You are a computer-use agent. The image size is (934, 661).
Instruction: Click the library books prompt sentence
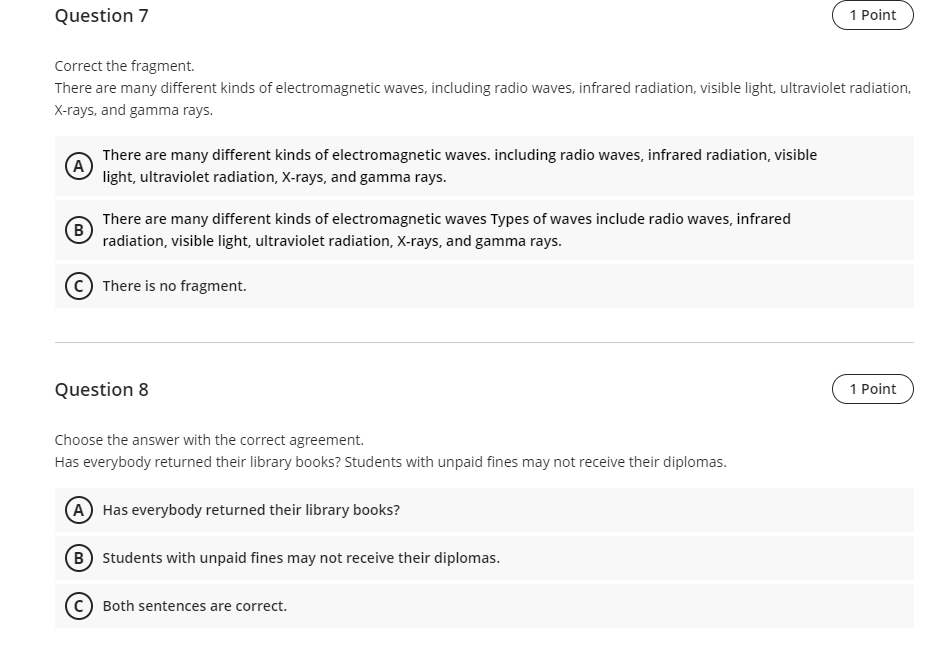(x=391, y=461)
